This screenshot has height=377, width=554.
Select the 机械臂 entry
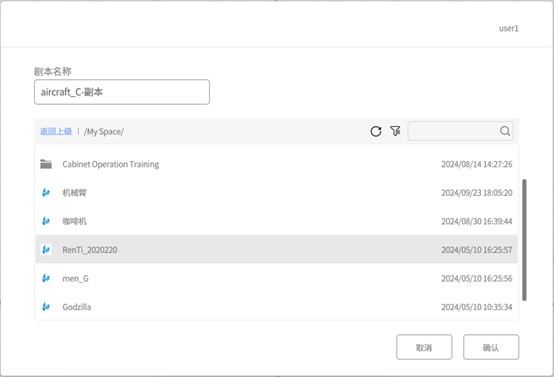pyautogui.click(x=276, y=193)
